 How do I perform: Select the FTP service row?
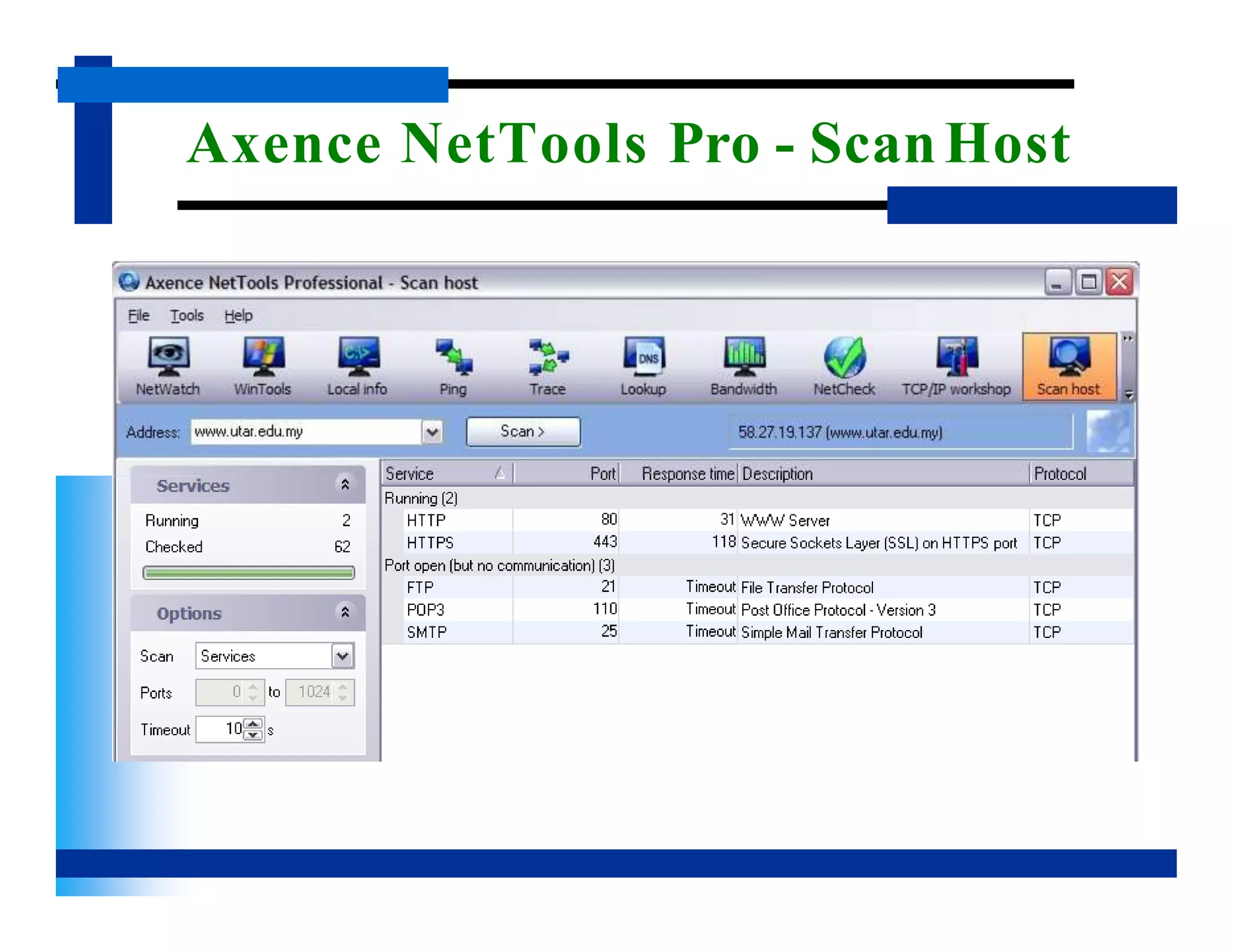click(758, 587)
